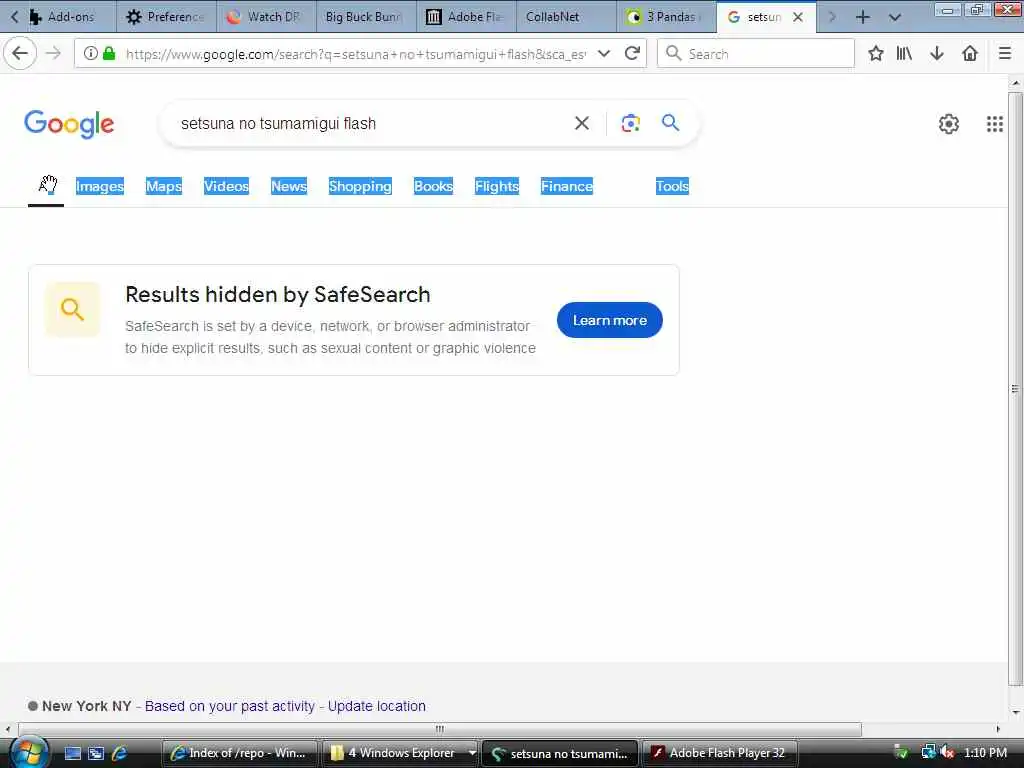Switch to Finance results
This screenshot has height=768, width=1024.
click(x=567, y=186)
